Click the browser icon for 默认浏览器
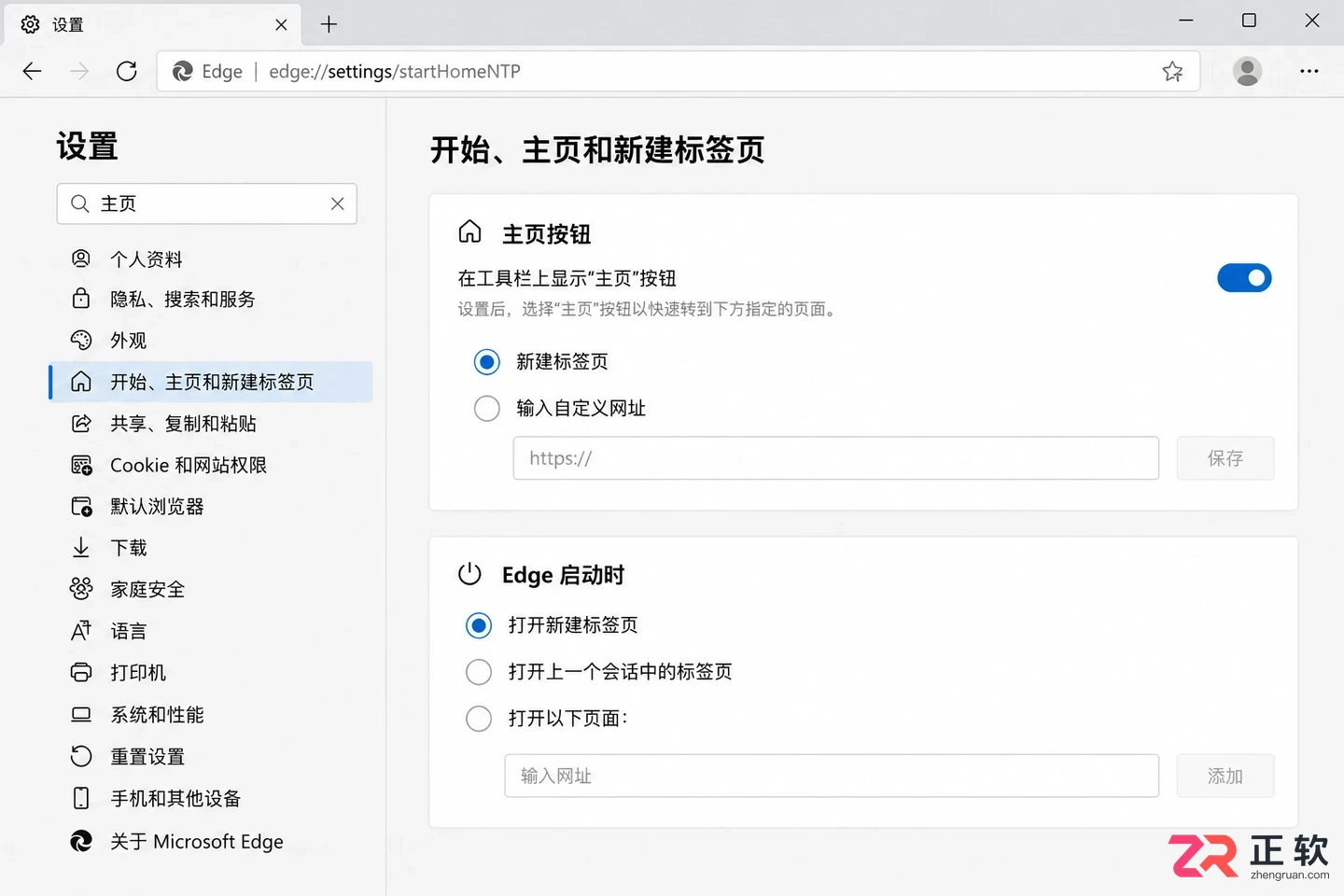This screenshot has width=1344, height=896. click(81, 506)
